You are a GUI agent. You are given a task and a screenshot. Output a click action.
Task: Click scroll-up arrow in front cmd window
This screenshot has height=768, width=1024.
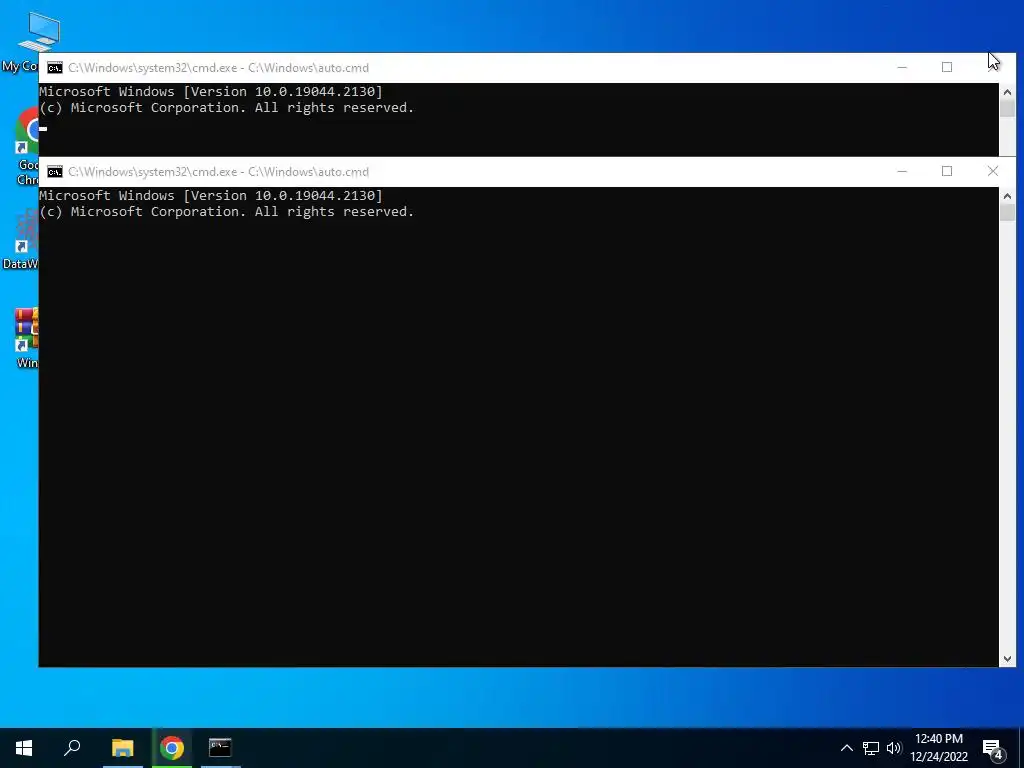pos(1007,196)
